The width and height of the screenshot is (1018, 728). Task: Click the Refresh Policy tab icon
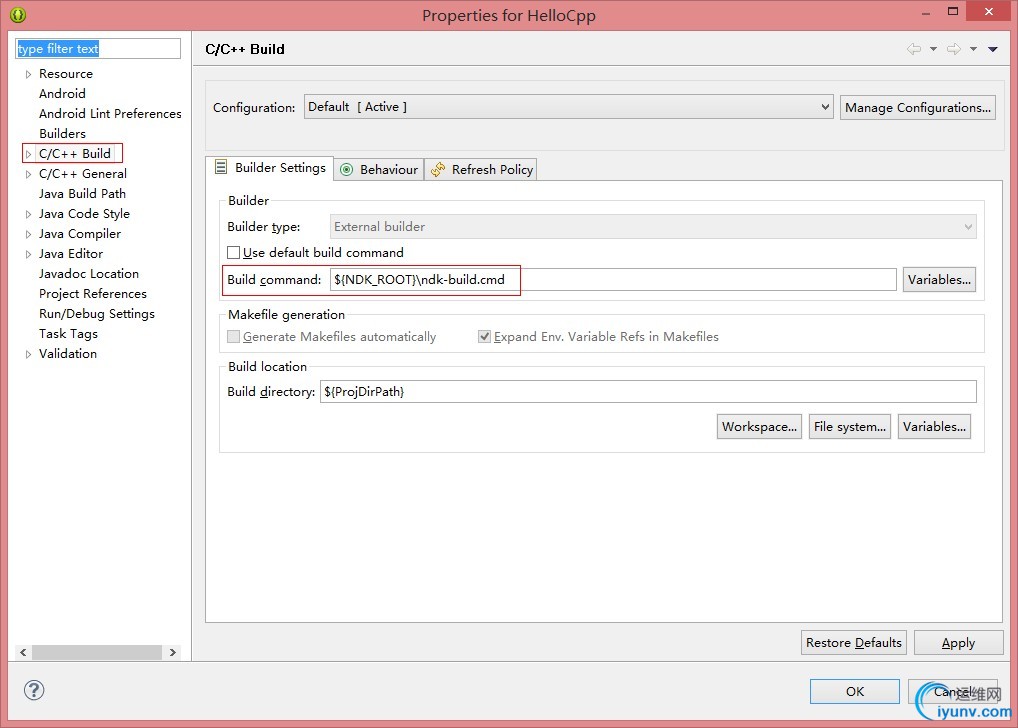[x=438, y=170]
